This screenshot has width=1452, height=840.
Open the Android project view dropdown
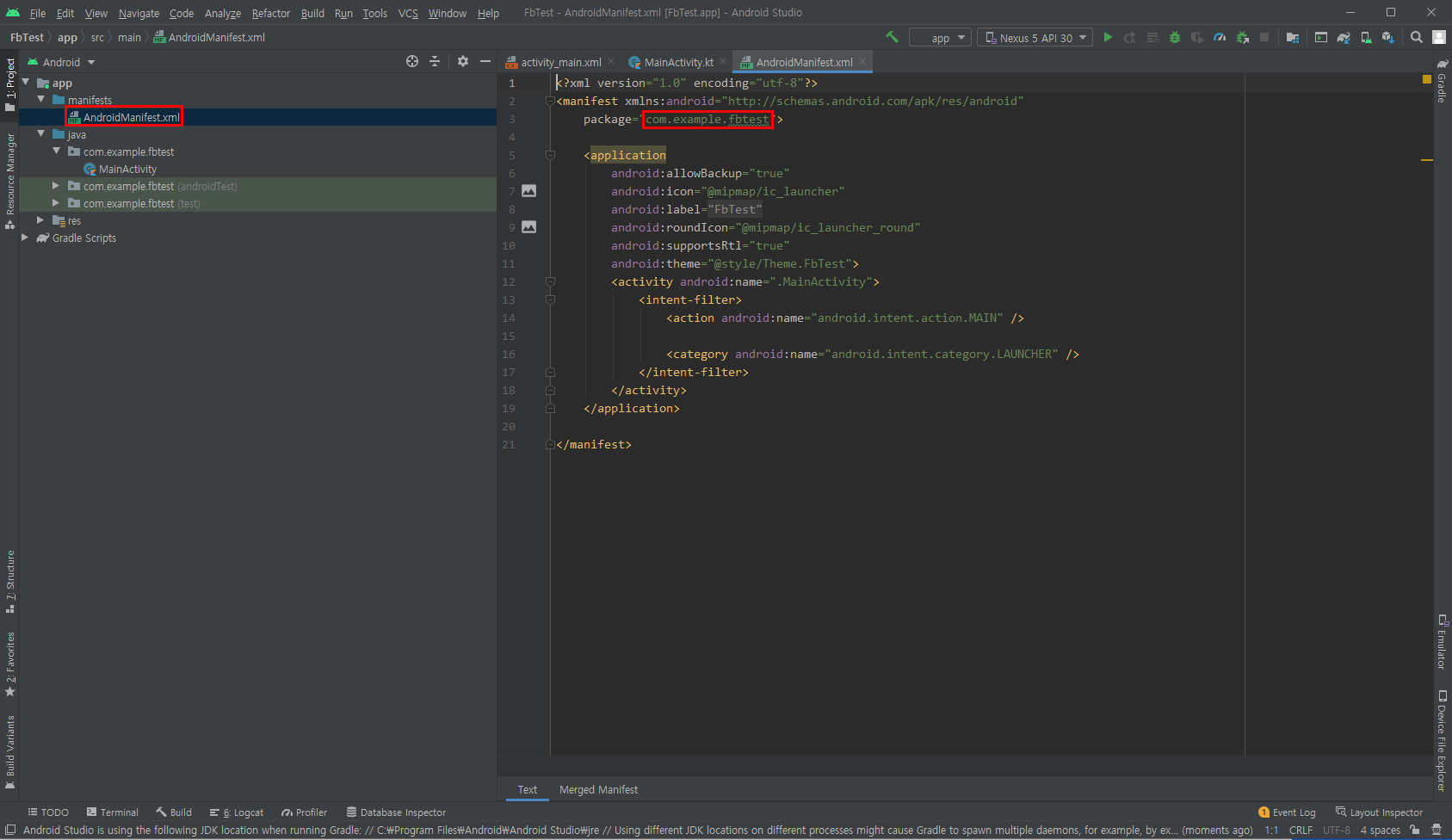click(62, 62)
